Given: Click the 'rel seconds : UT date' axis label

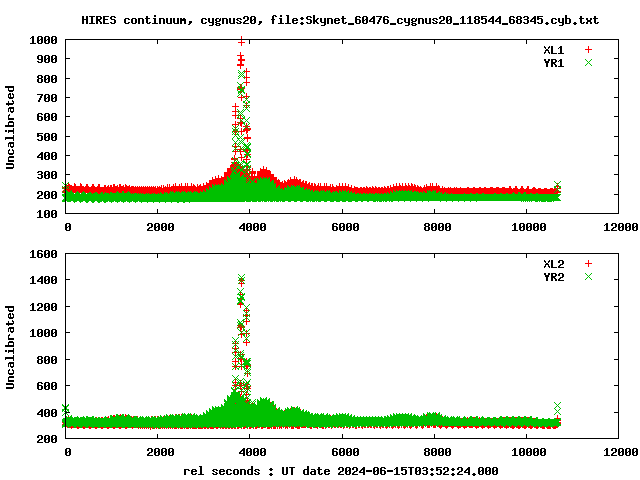Looking at the screenshot, I should click(341, 471).
